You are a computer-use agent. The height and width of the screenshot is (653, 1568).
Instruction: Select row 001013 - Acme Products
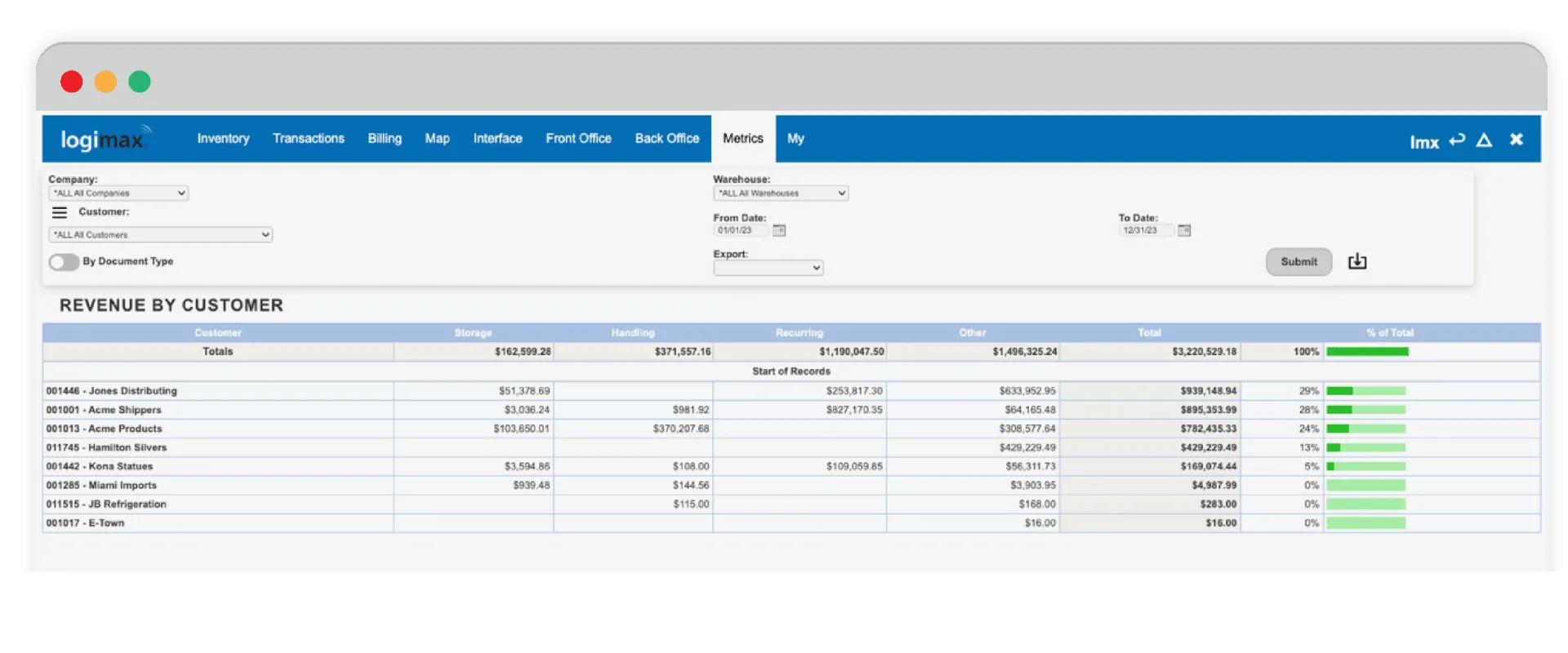(x=791, y=429)
